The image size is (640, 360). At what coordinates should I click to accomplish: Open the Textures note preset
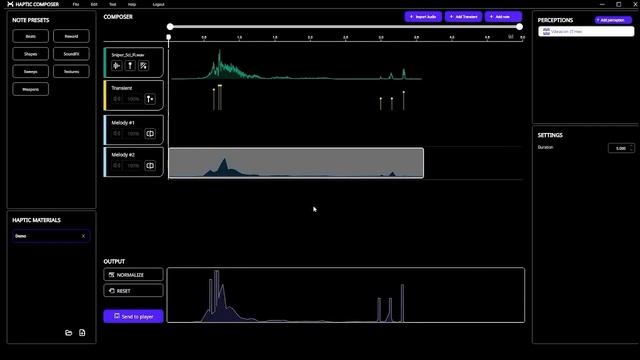[71, 71]
